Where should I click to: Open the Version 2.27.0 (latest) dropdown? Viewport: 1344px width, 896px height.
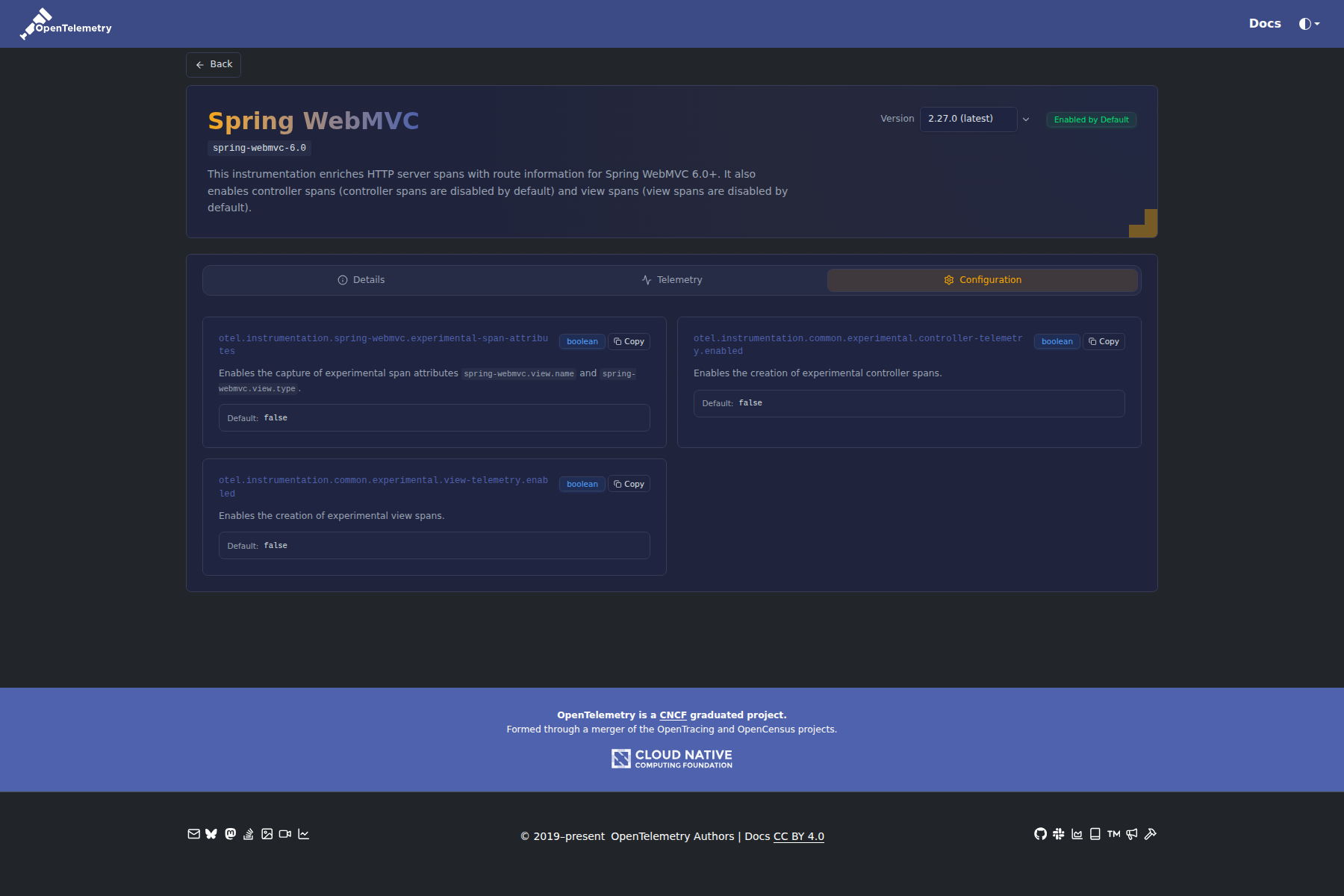968,119
